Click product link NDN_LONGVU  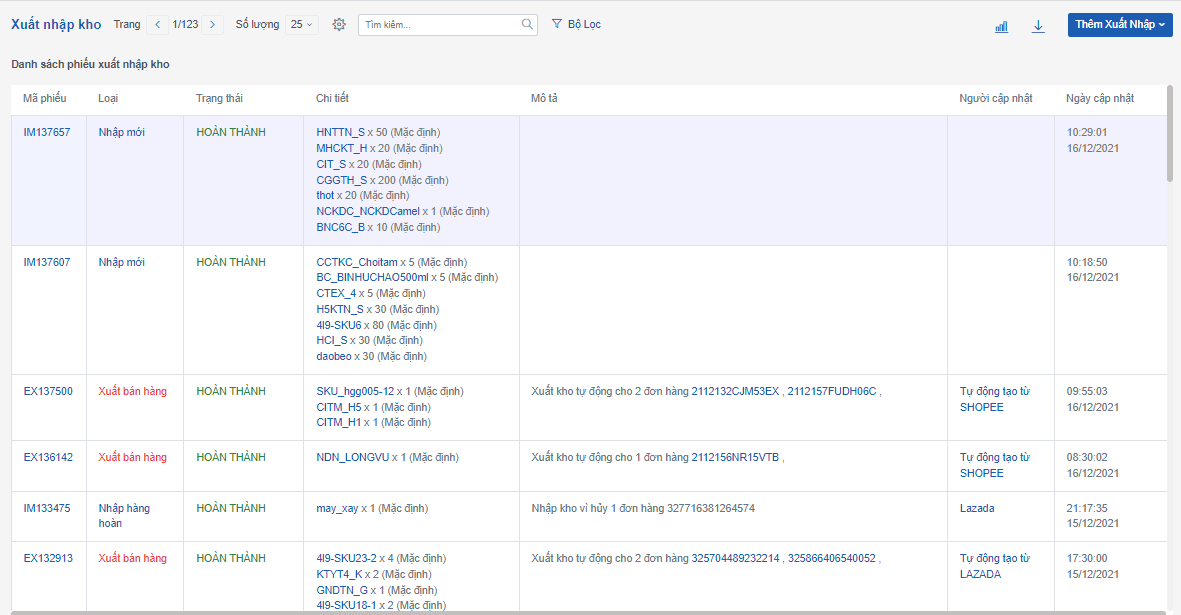352,457
